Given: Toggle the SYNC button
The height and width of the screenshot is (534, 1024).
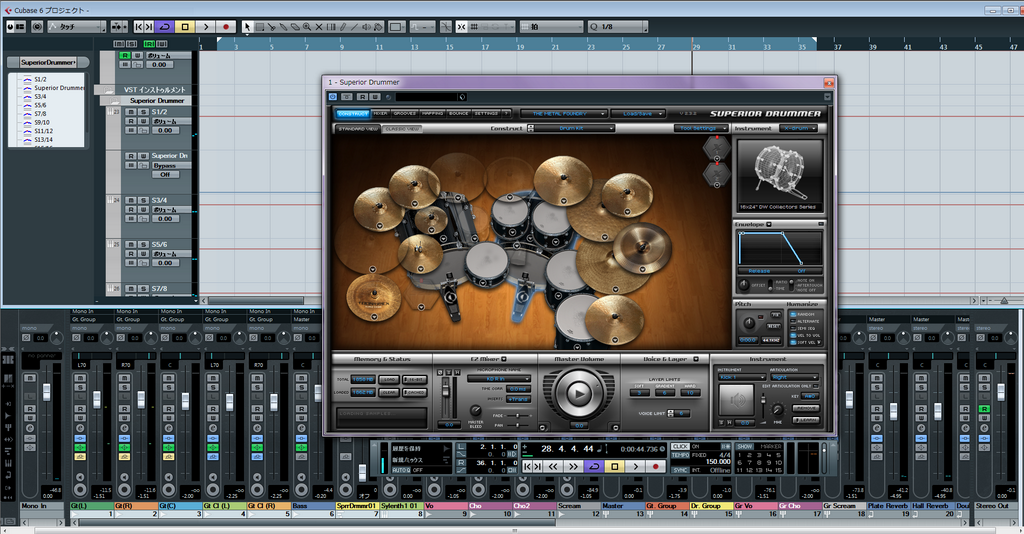Looking at the screenshot, I should pos(680,470).
